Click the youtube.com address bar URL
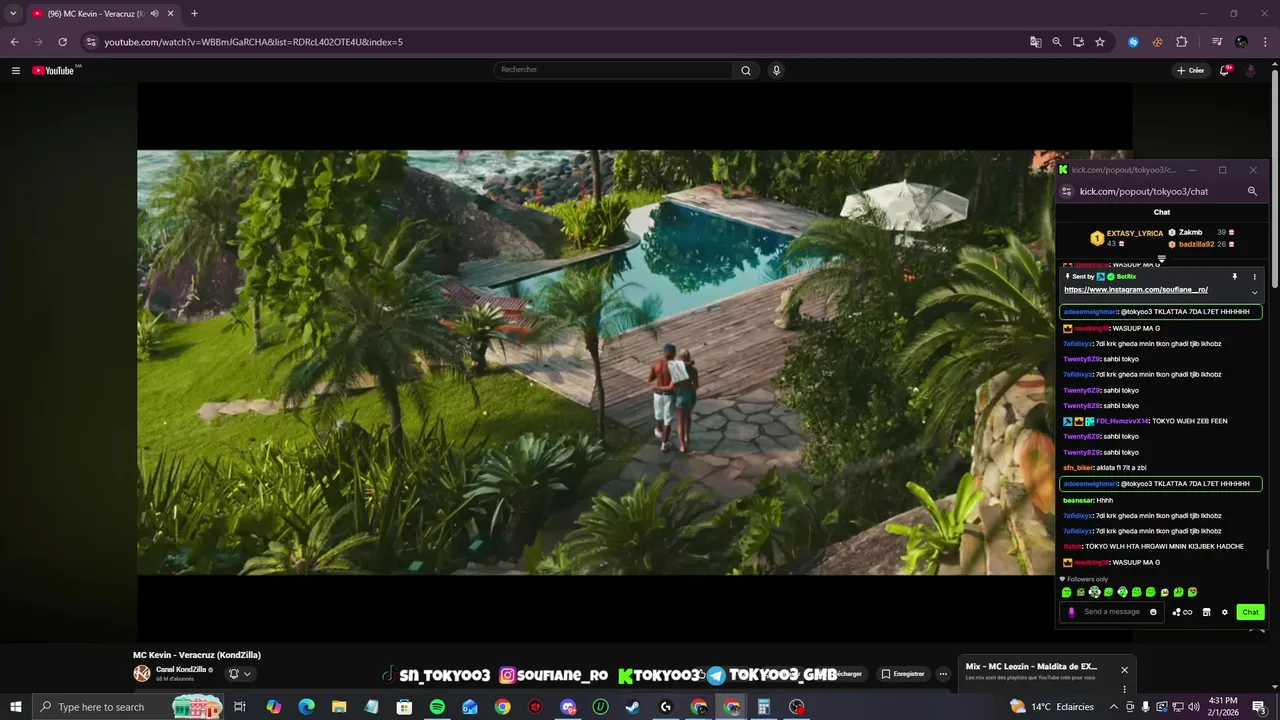The height and width of the screenshot is (720, 1280). point(253,42)
